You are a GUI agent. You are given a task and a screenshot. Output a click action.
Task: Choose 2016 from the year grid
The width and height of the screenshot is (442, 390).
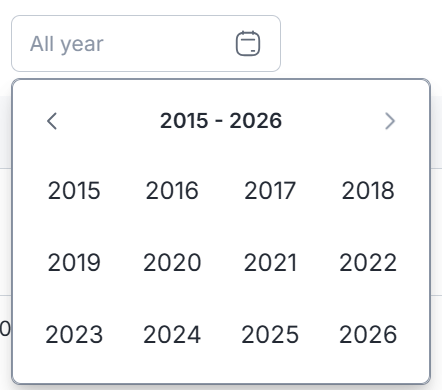coord(172,190)
